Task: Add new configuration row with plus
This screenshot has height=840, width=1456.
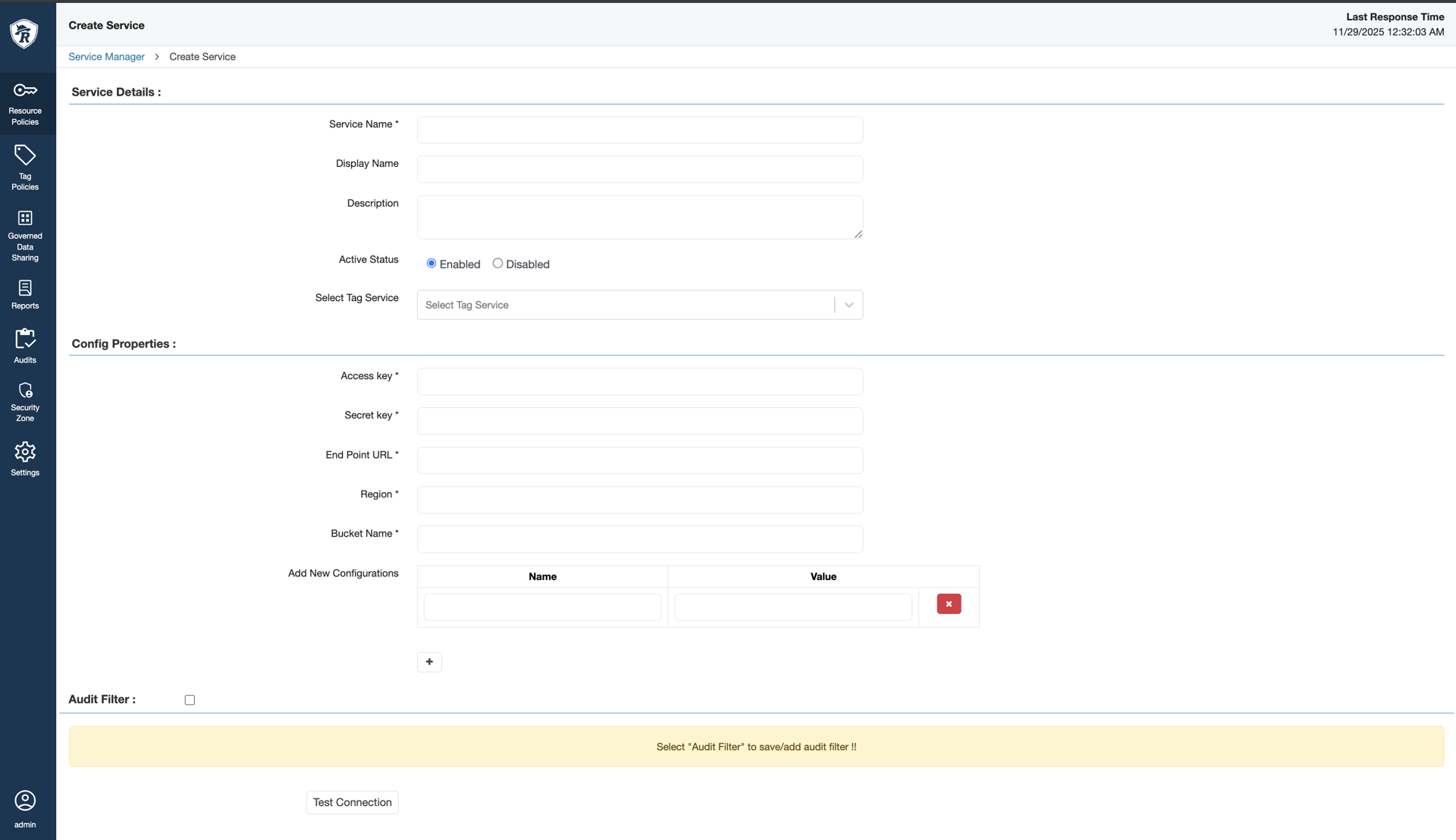Action: 429,662
